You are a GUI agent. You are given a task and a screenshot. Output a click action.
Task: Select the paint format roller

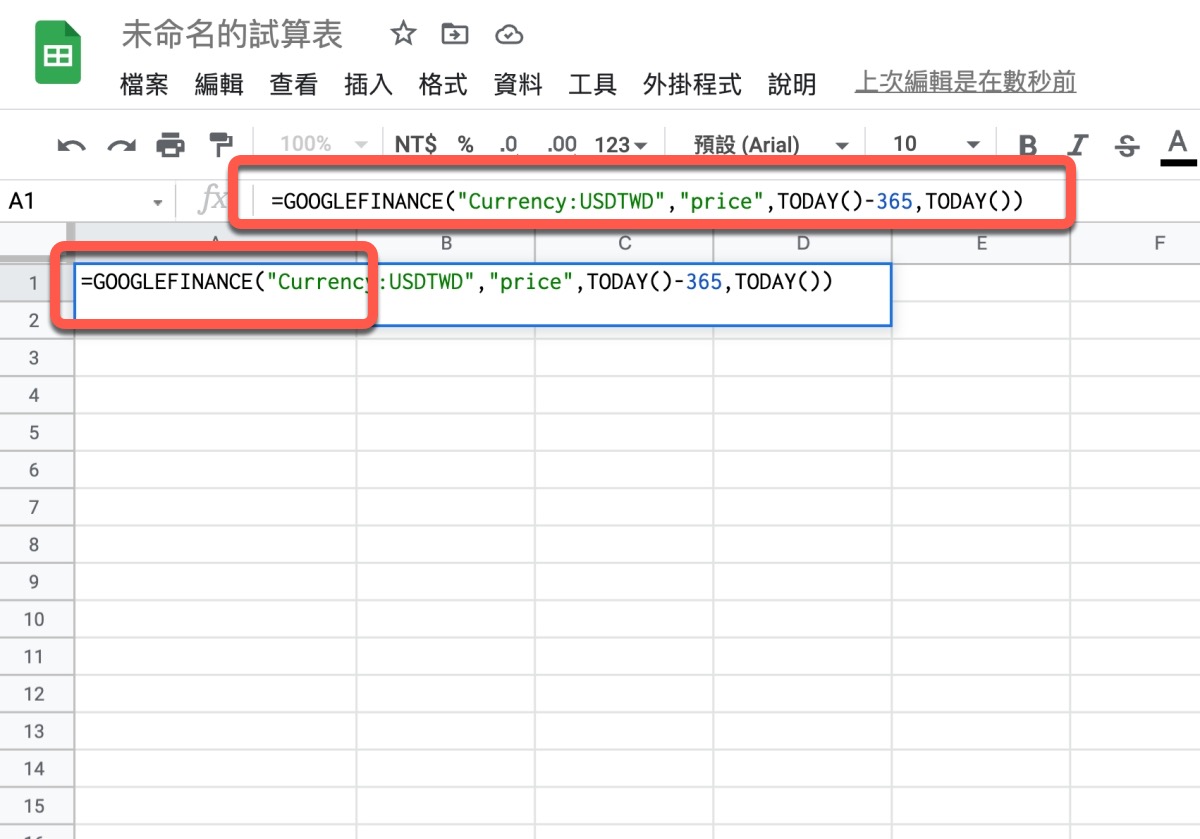point(220,145)
